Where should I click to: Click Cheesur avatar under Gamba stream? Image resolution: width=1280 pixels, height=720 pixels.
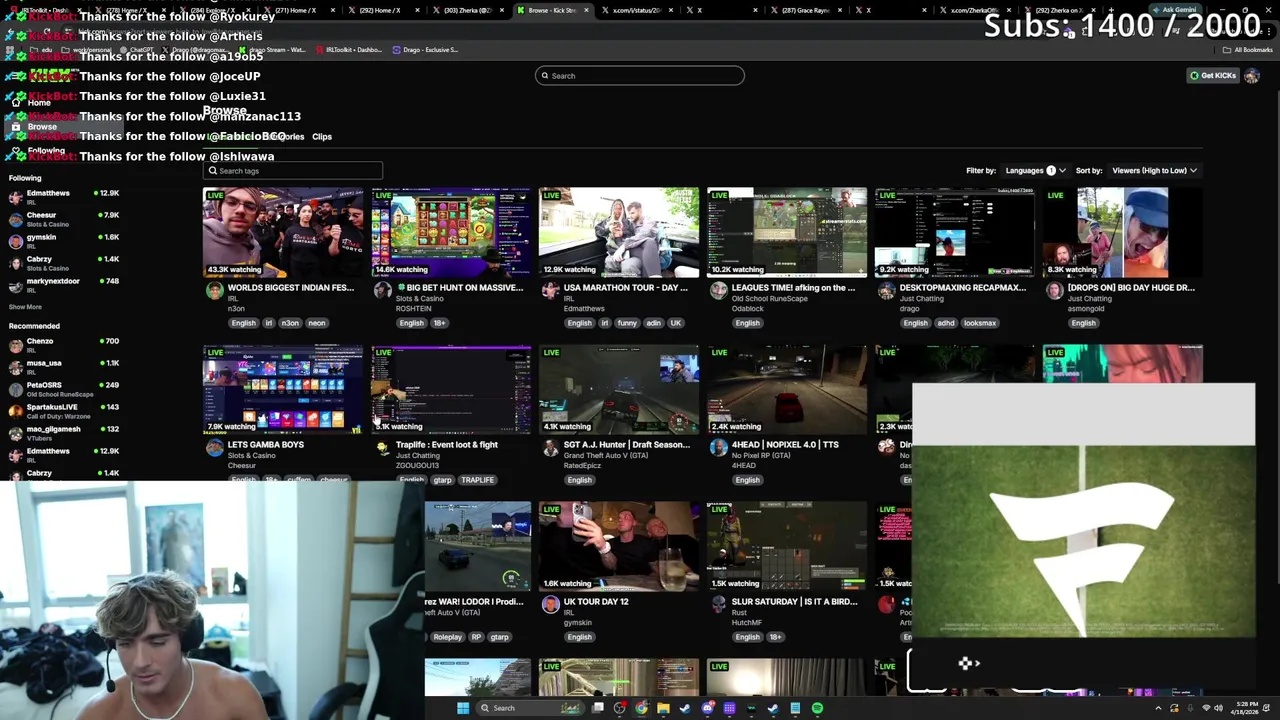click(215, 448)
